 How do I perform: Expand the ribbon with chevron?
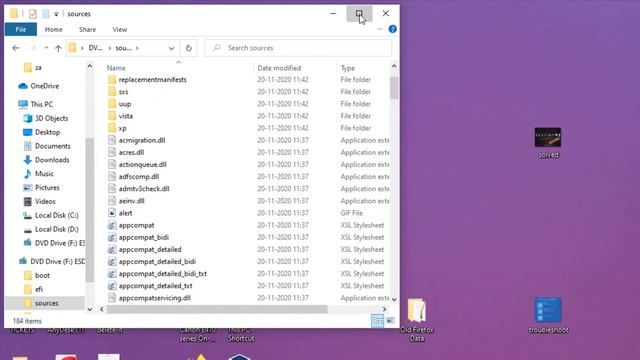[x=380, y=29]
